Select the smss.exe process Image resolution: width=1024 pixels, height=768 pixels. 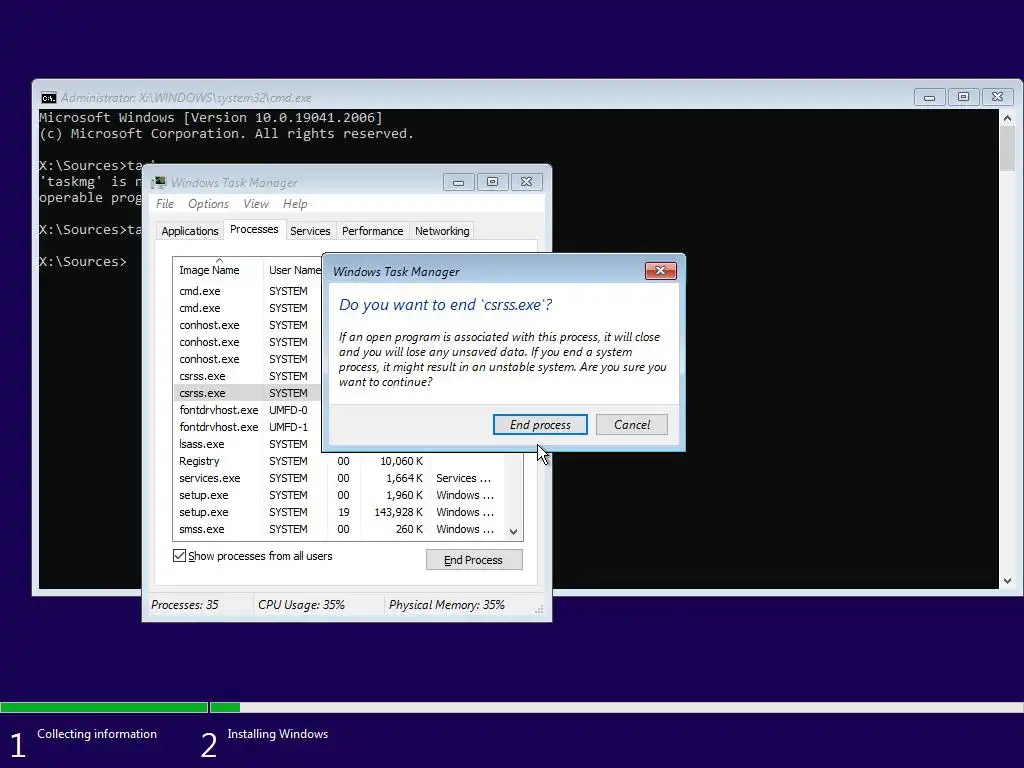[340, 529]
